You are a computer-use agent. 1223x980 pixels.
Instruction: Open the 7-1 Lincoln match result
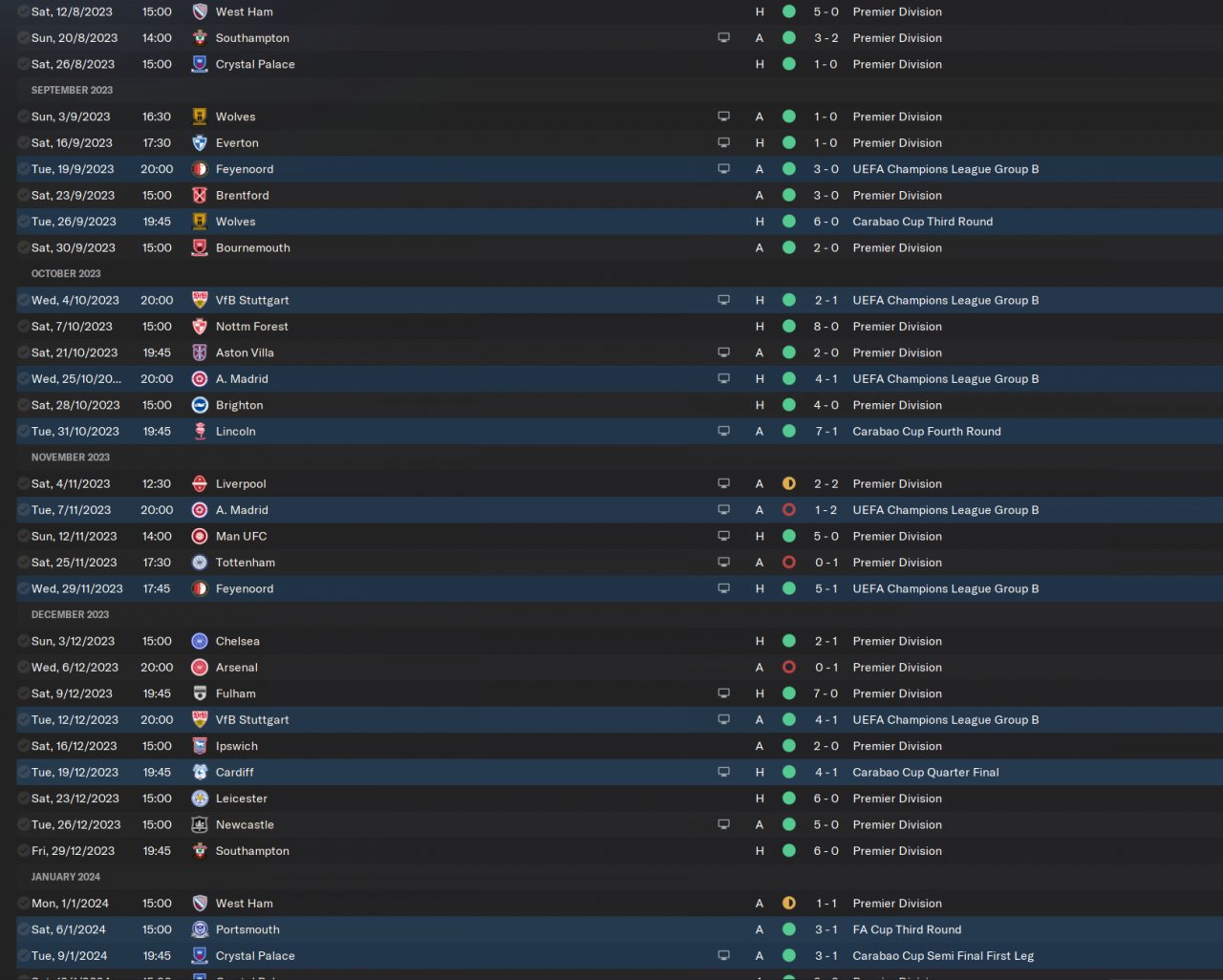pyautogui.click(x=826, y=432)
